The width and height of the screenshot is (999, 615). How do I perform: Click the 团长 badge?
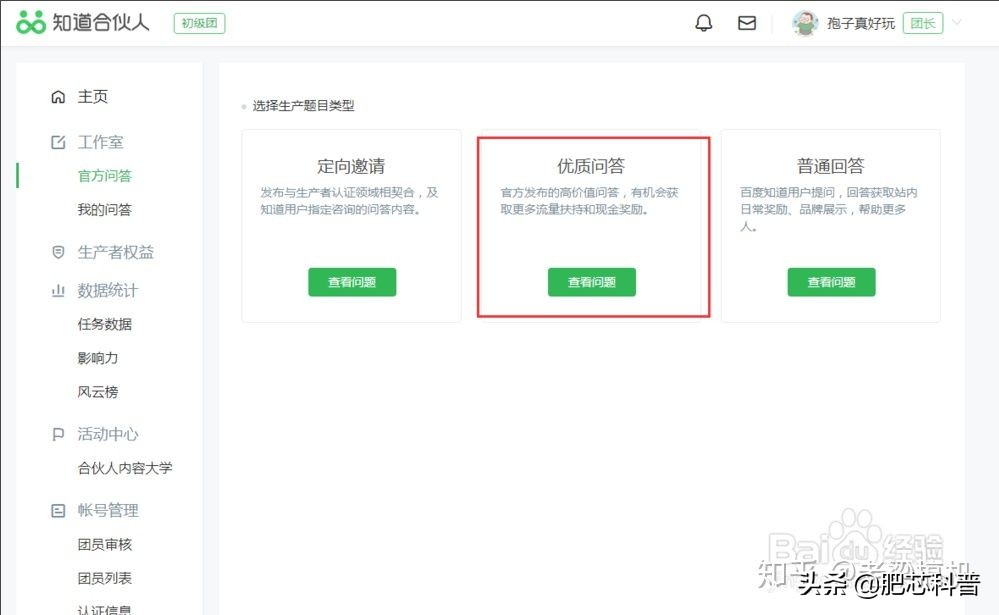point(923,21)
